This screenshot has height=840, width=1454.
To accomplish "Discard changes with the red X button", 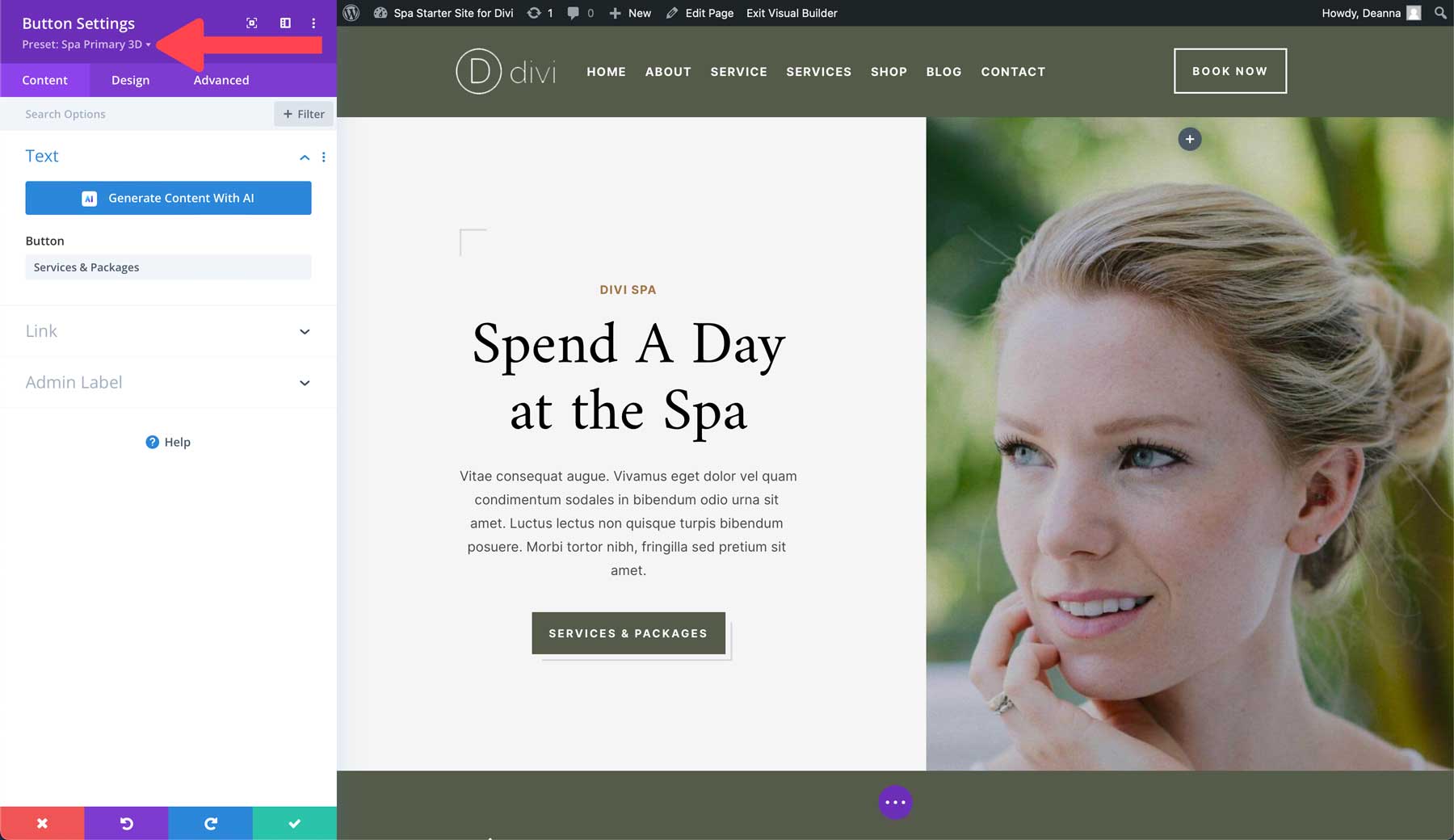I will coord(42,823).
